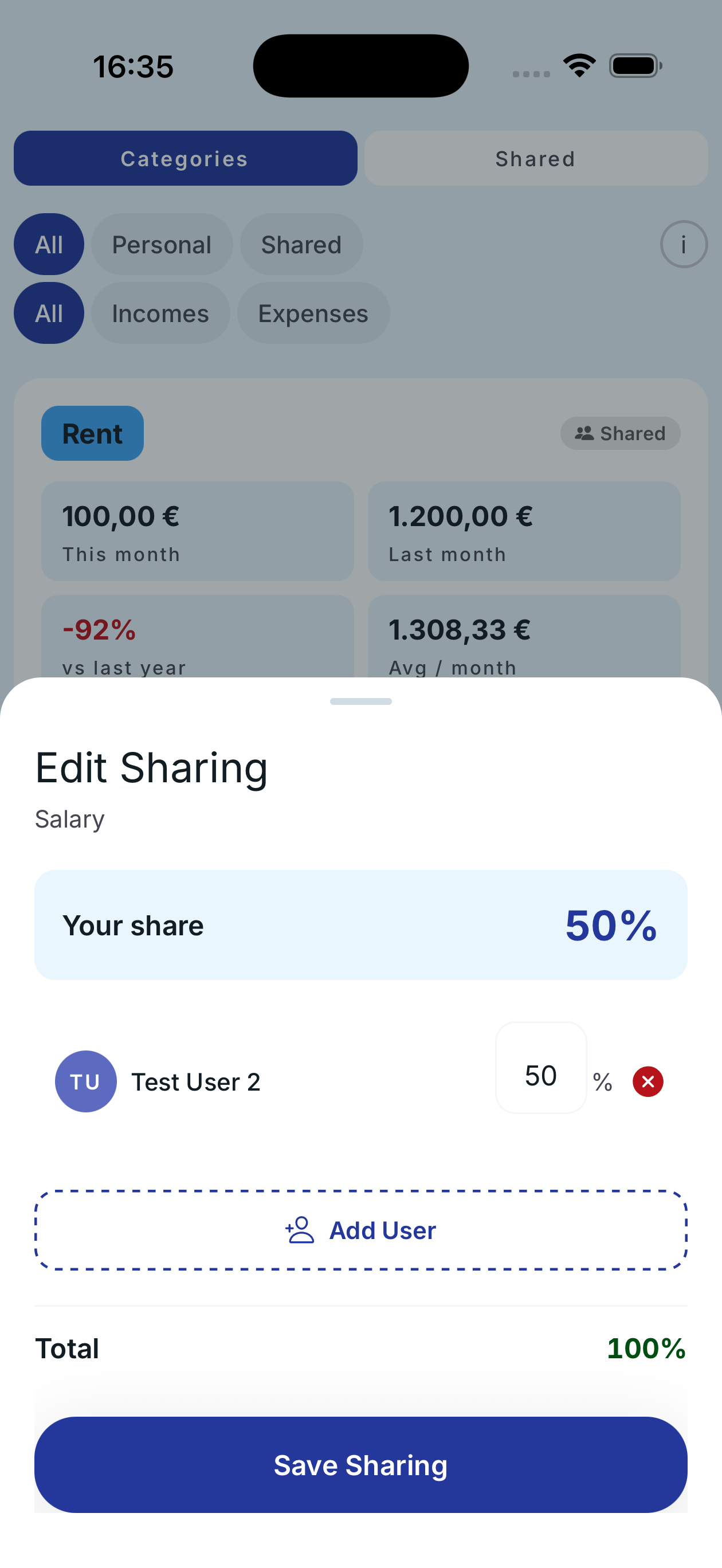Tap the Wi-Fi status icon
Image resolution: width=722 pixels, height=1568 pixels.
(x=579, y=66)
